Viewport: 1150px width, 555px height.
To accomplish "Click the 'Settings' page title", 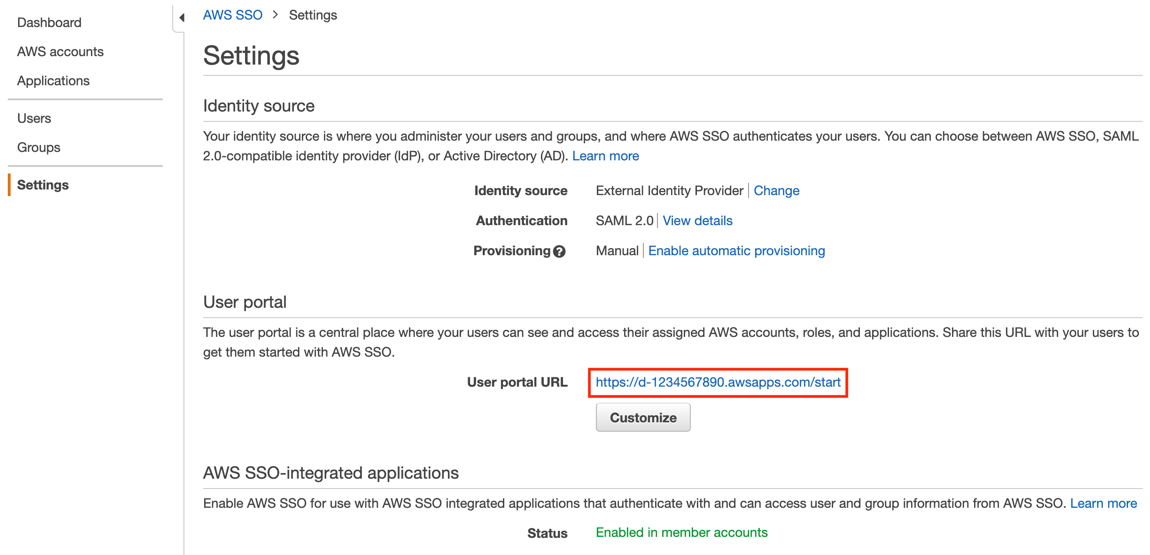I will click(x=251, y=56).
